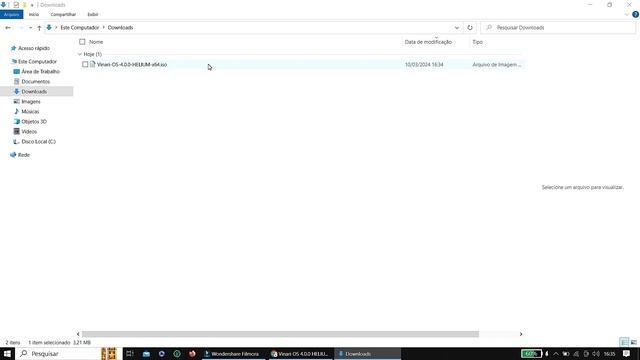Click the iso file icon
Image resolution: width=640 pixels, height=360 pixels.
(93, 64)
